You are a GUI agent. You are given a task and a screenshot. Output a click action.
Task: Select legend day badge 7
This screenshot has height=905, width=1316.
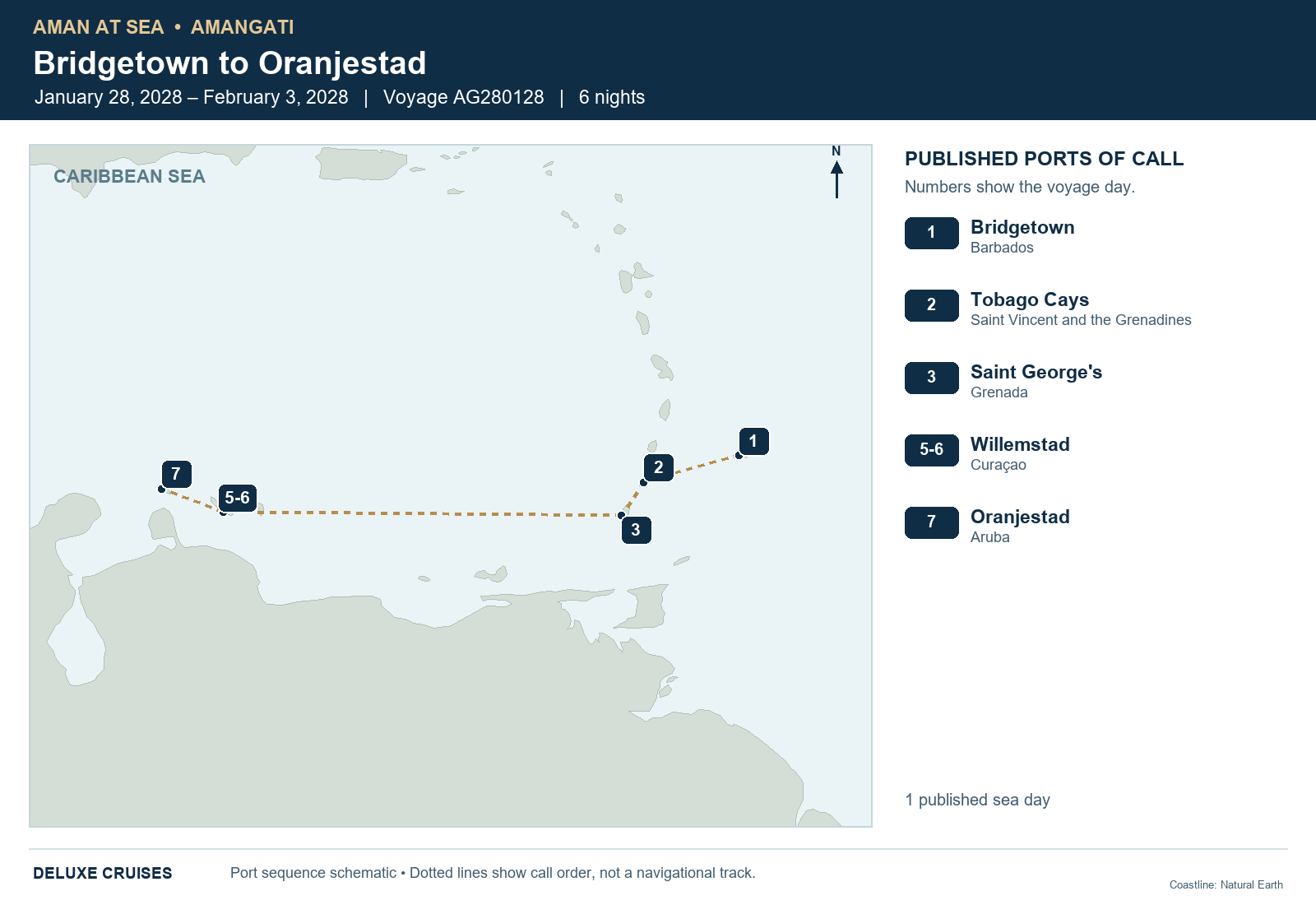[931, 522]
